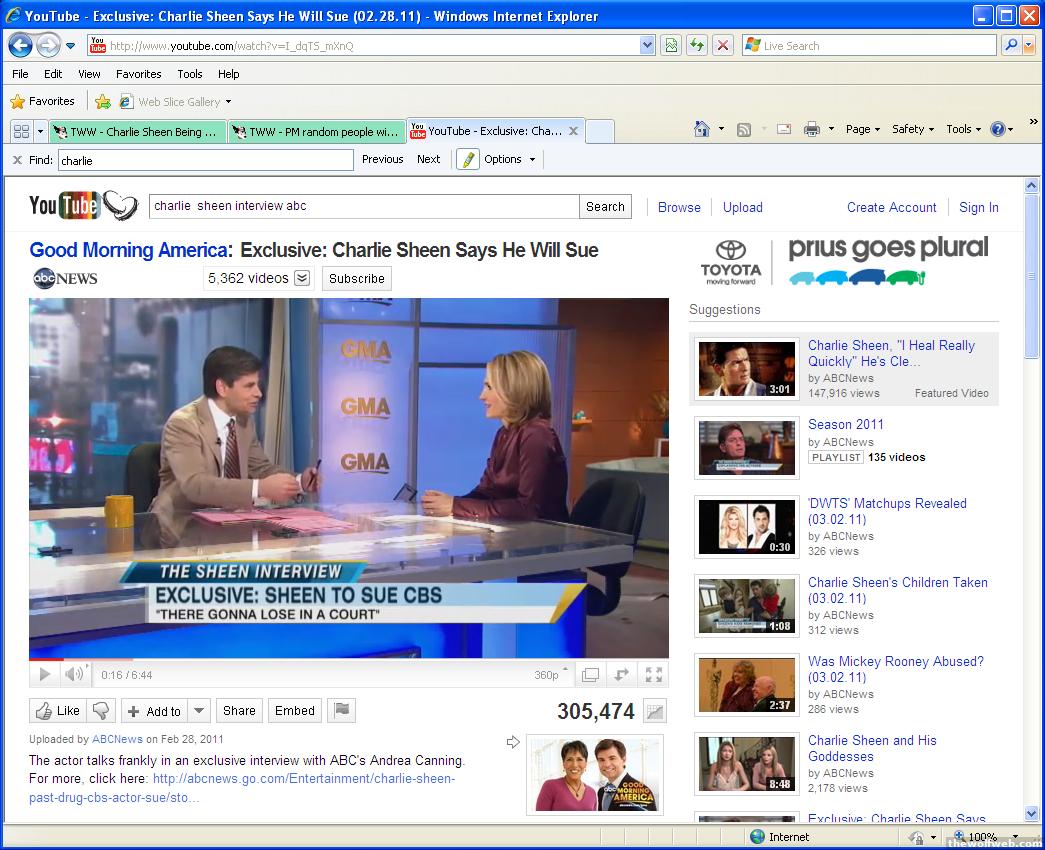This screenshot has width=1045, height=850.
Task: Stop loading with the red X button
Action: pyautogui.click(x=722, y=45)
